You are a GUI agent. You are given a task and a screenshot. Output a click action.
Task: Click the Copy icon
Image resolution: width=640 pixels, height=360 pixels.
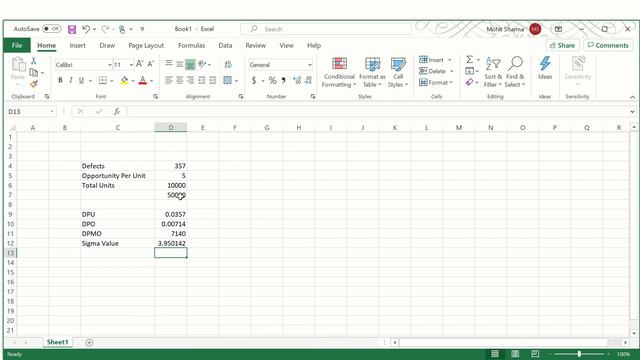click(34, 72)
